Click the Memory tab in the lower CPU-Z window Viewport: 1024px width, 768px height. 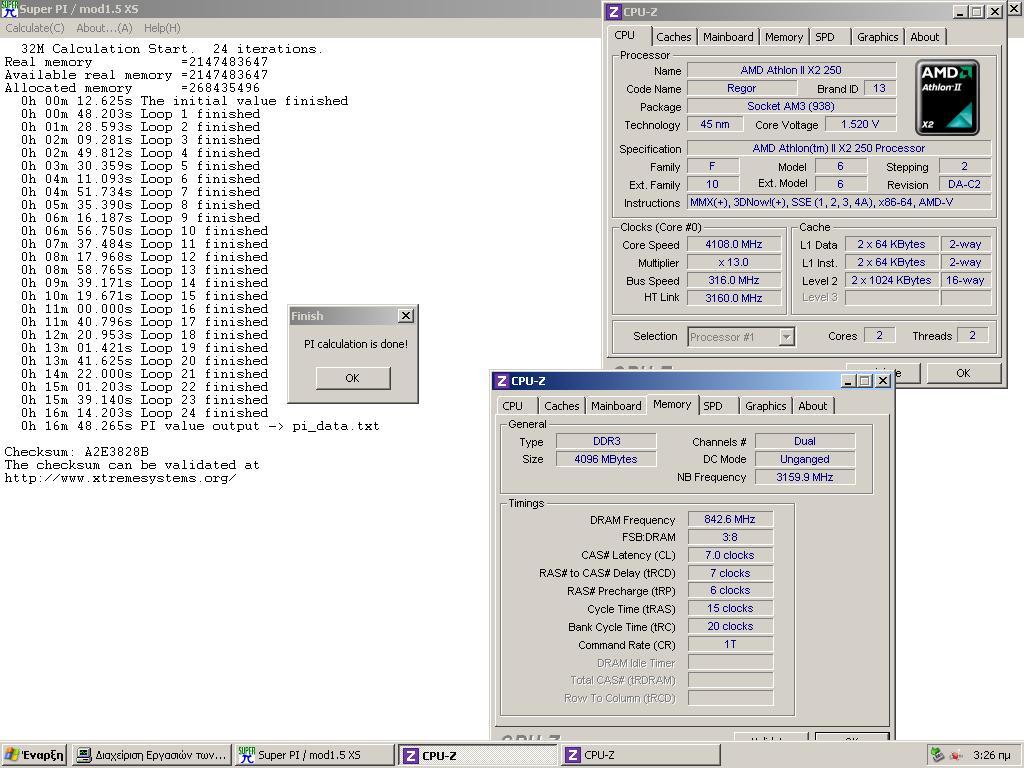point(672,404)
